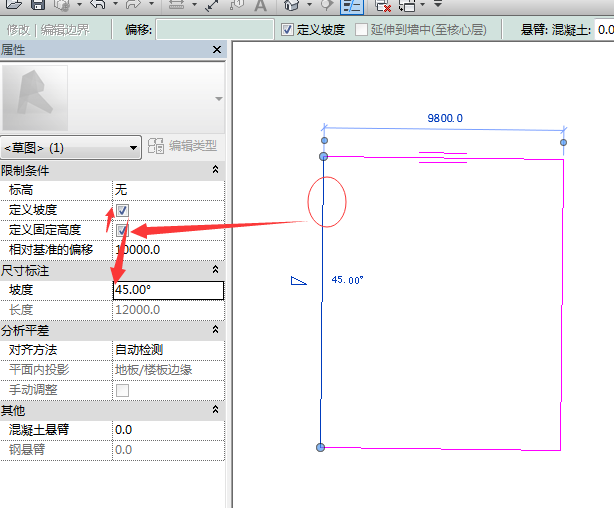Uncheck 定义坡度 in the properties panel
Viewport: 614px width, 508px height.
(x=122, y=210)
